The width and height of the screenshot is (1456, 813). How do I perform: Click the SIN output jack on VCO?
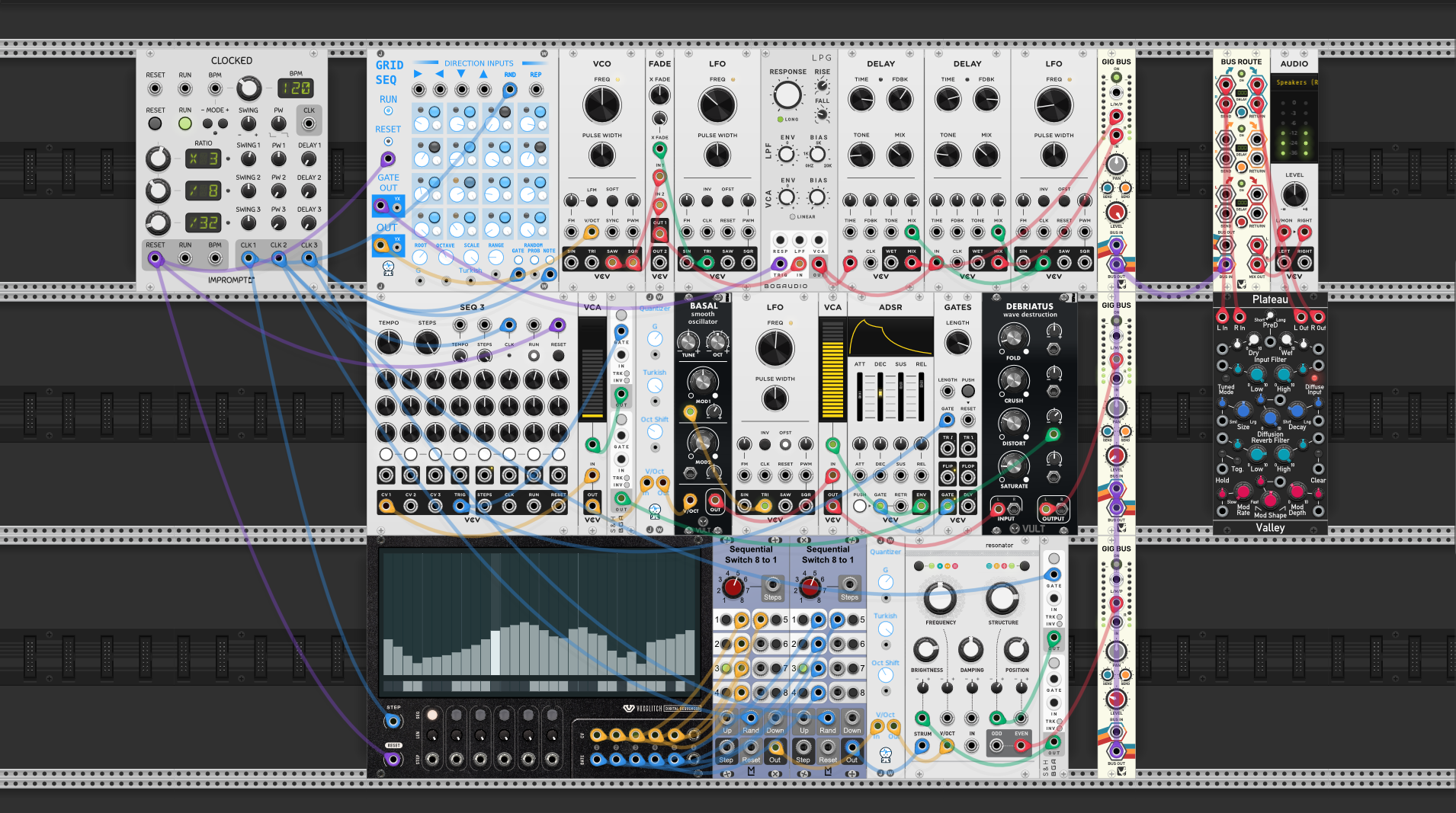(x=571, y=263)
